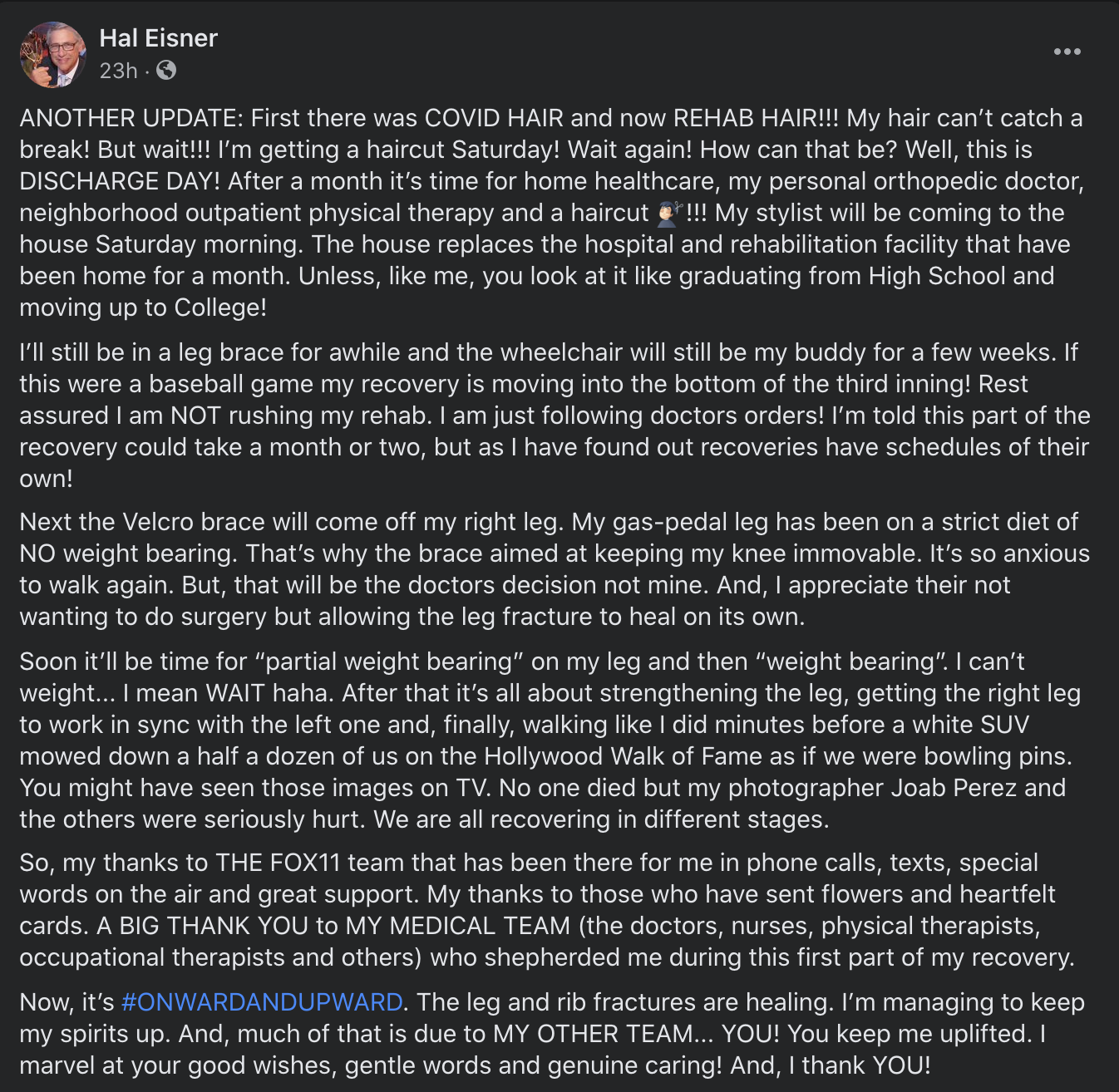The width and height of the screenshot is (1119, 1092).
Task: Open the three-dot post options menu
Action: (x=1067, y=52)
